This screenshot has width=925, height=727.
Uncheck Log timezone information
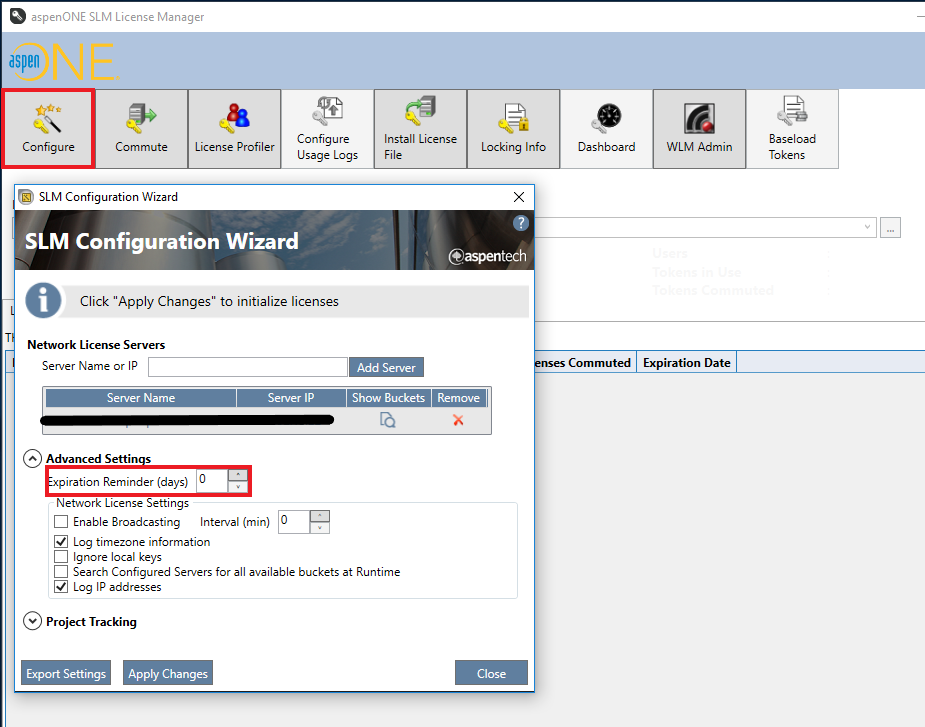(61, 542)
